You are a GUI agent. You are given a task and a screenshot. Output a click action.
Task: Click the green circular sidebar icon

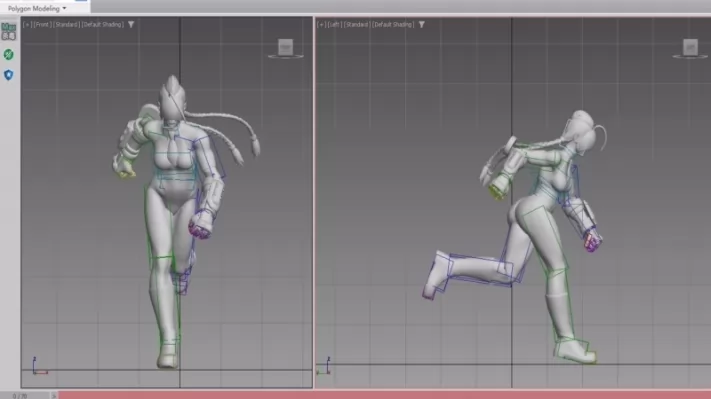point(9,55)
